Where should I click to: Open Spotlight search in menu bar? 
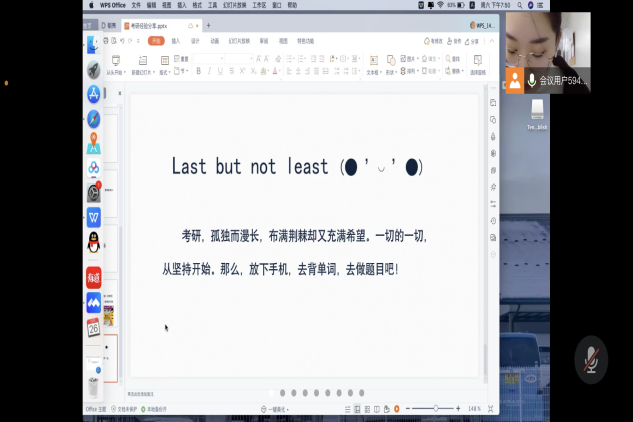click(520, 5)
